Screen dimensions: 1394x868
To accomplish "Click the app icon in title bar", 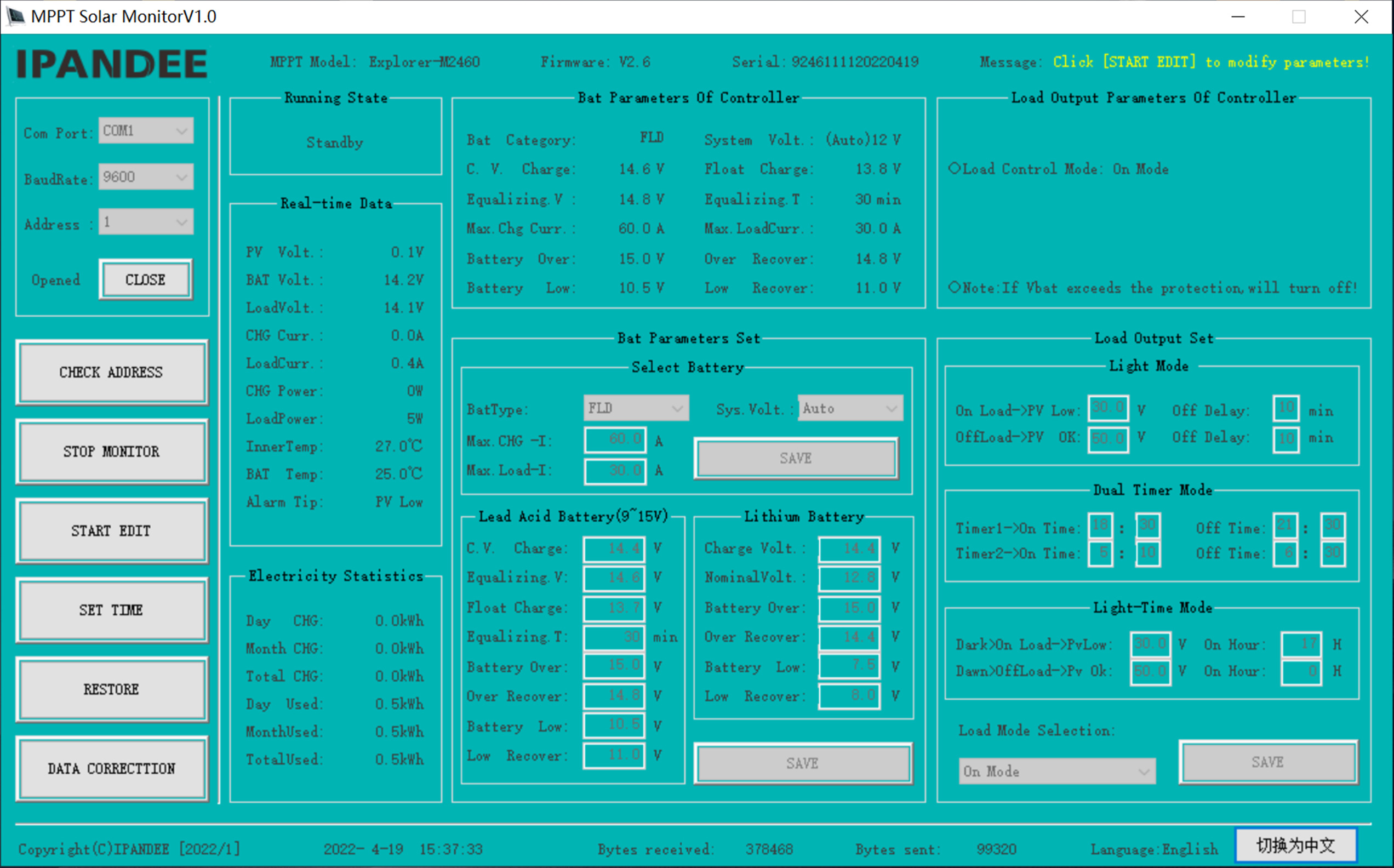I will (x=15, y=16).
